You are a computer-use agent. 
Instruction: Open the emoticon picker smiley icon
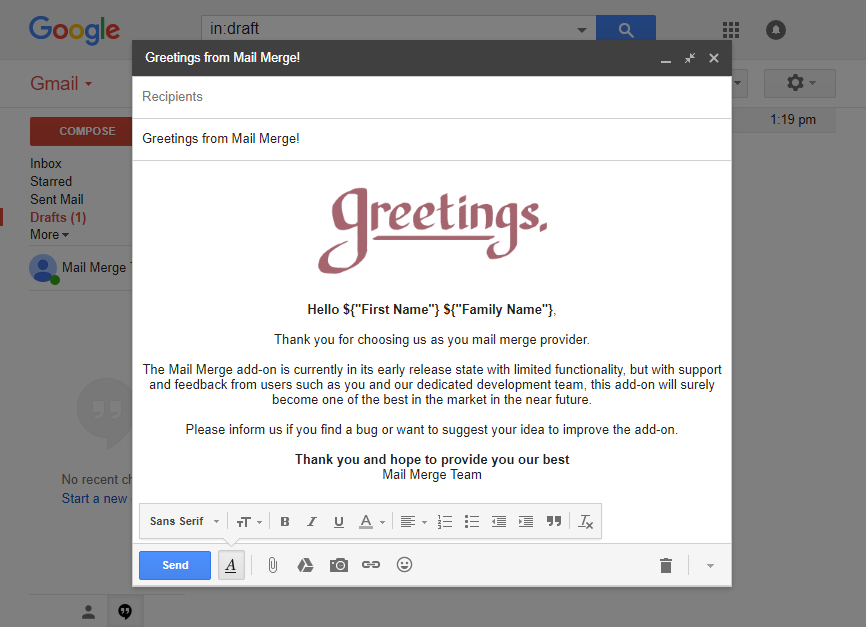tap(404, 565)
